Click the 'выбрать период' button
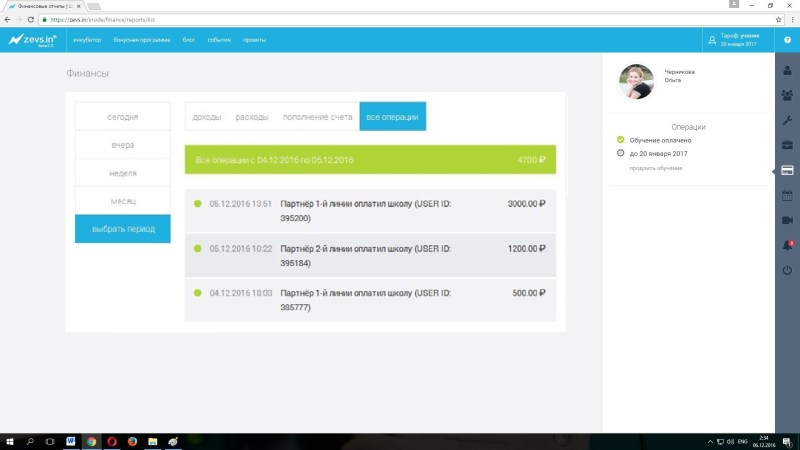The width and height of the screenshot is (800, 450). tap(122, 229)
